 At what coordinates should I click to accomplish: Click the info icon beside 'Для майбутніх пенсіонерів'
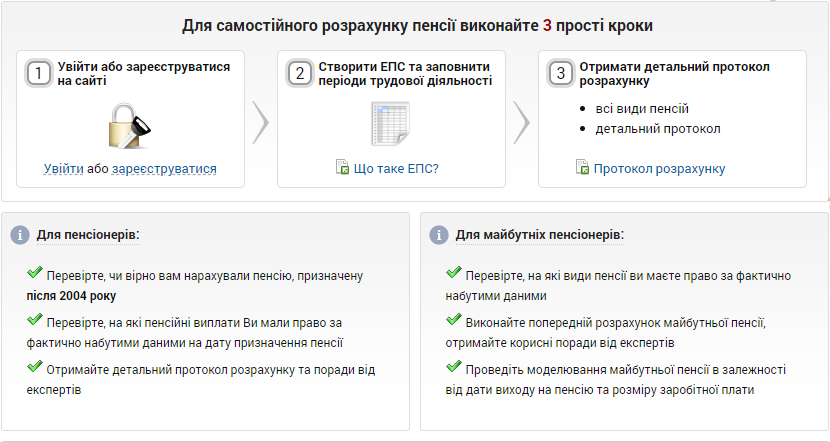coord(438,234)
